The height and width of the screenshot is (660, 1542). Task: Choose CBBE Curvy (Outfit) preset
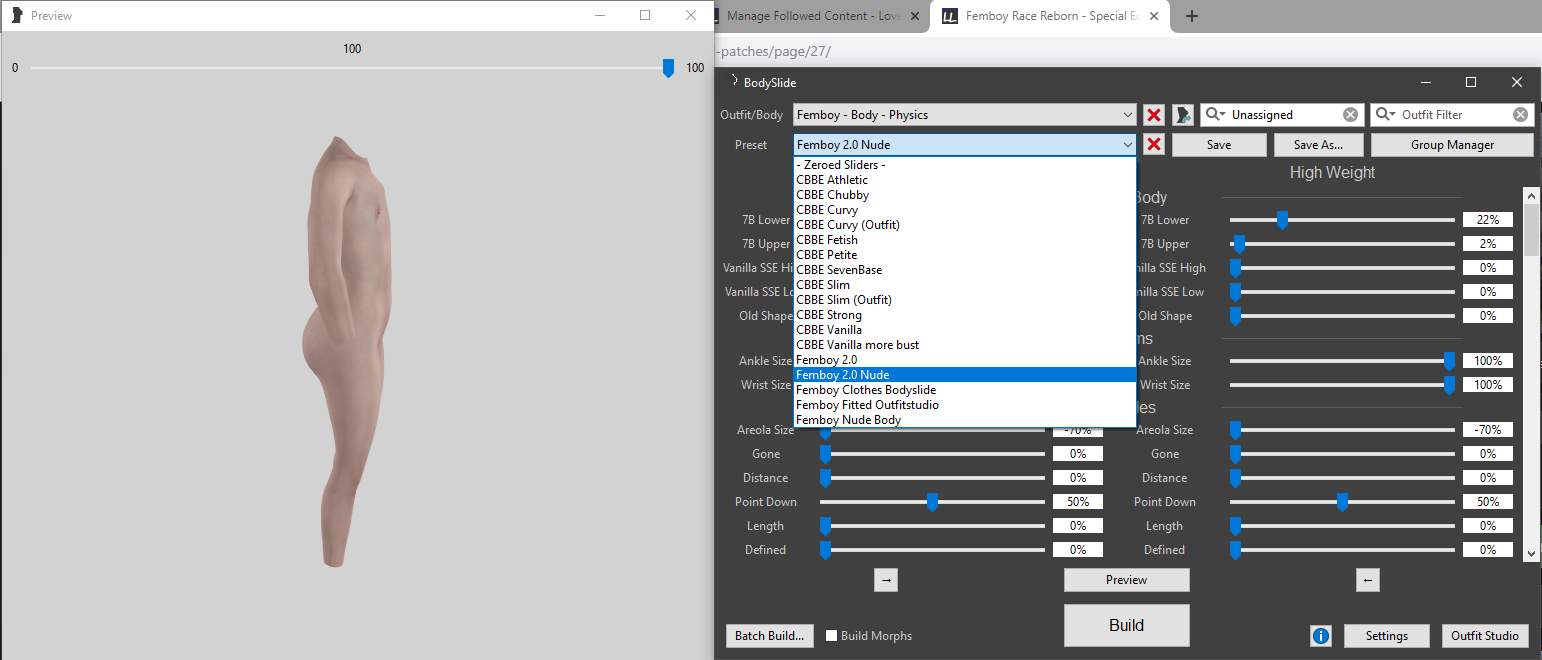click(x=964, y=225)
